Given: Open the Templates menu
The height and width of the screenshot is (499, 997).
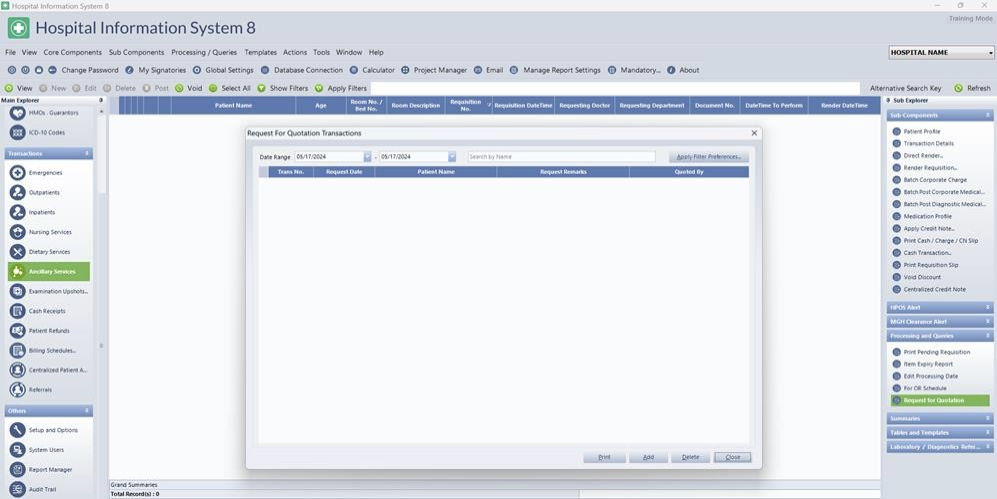Looking at the screenshot, I should 260,52.
